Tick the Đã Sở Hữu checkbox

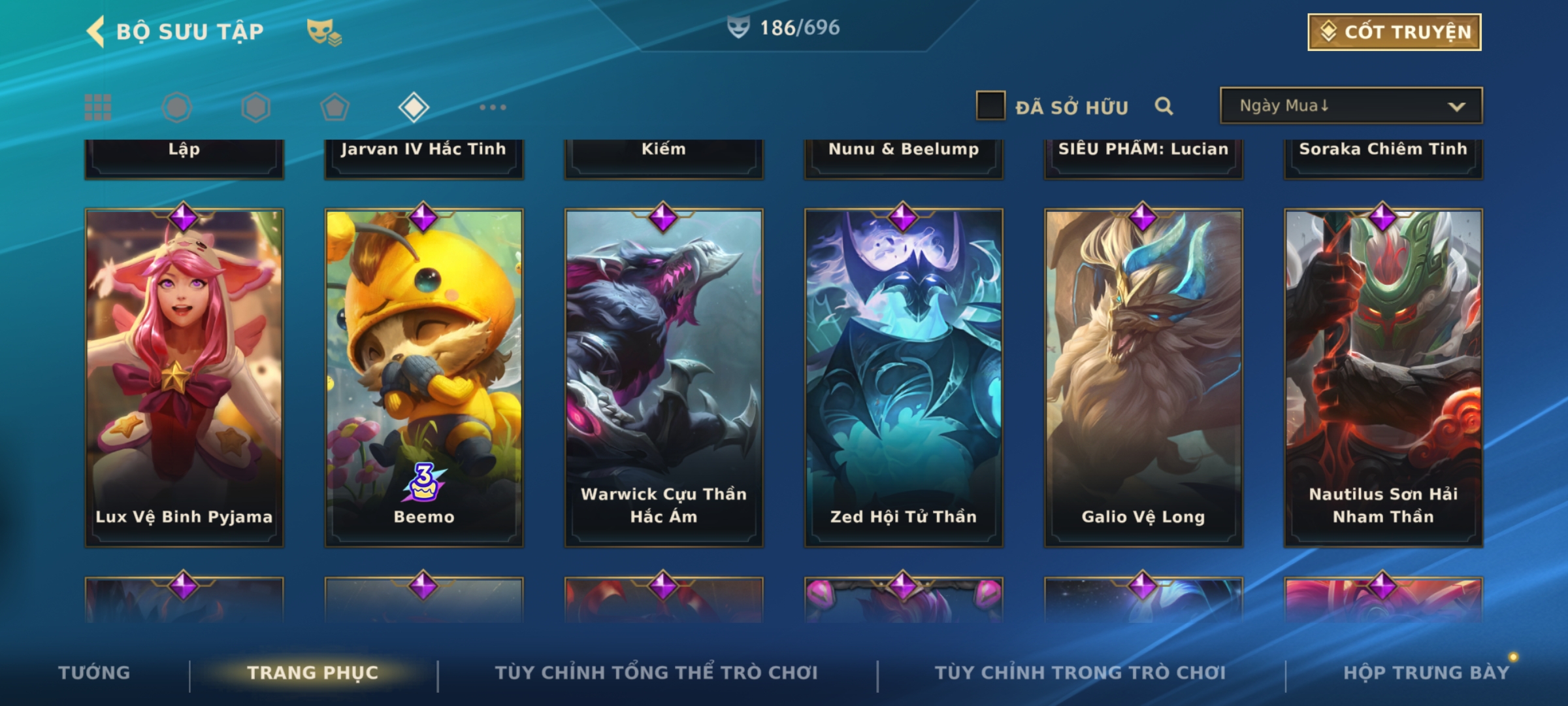990,106
